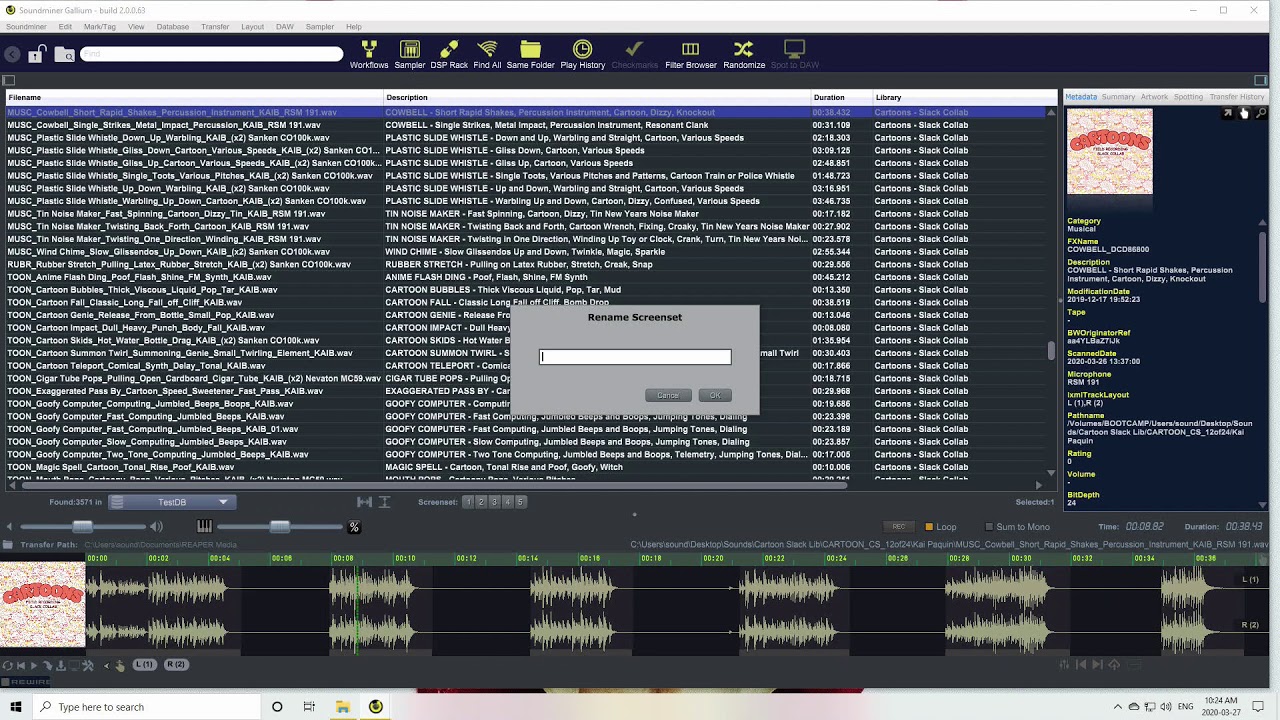
Task: Click the return-to-start transport button
Action: coord(21,665)
